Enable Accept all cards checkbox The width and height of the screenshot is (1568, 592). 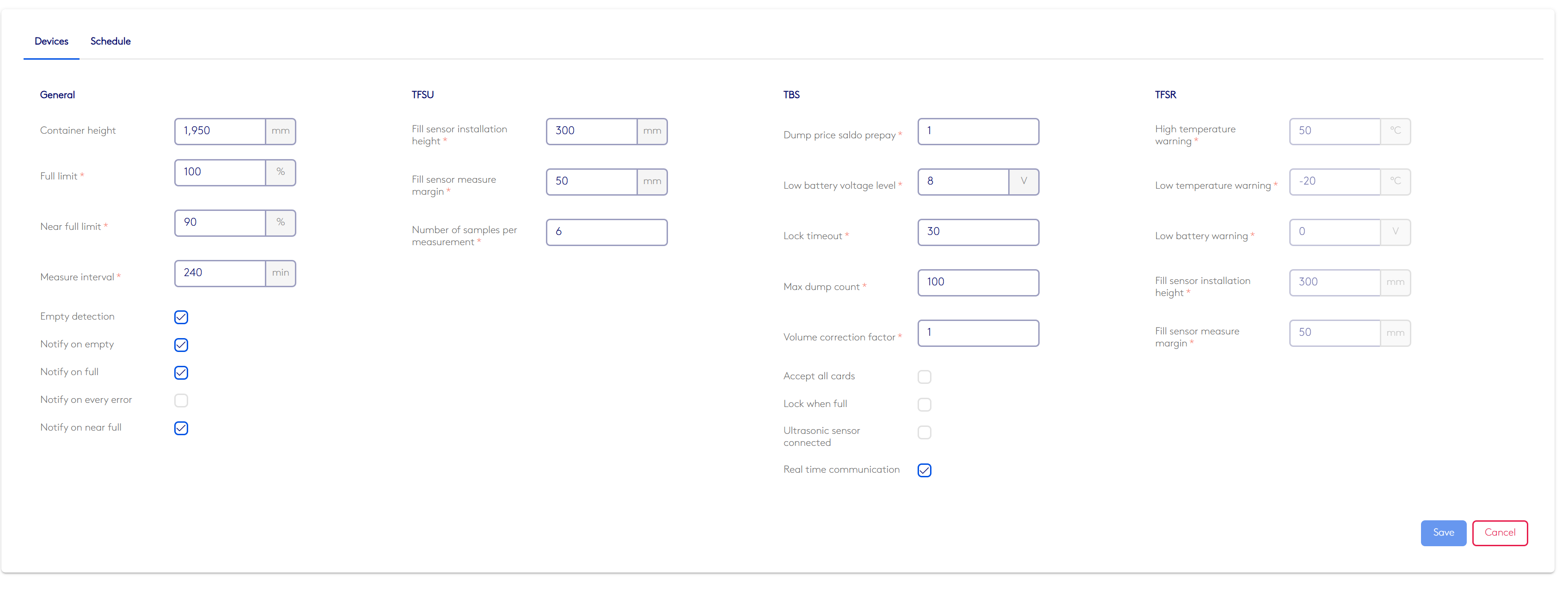[x=924, y=377]
